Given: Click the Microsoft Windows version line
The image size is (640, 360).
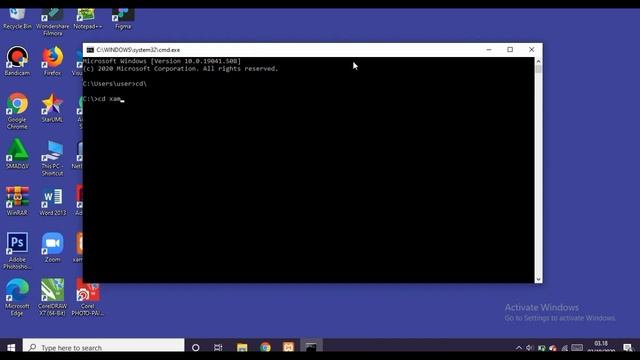Looking at the screenshot, I should click(162, 61).
